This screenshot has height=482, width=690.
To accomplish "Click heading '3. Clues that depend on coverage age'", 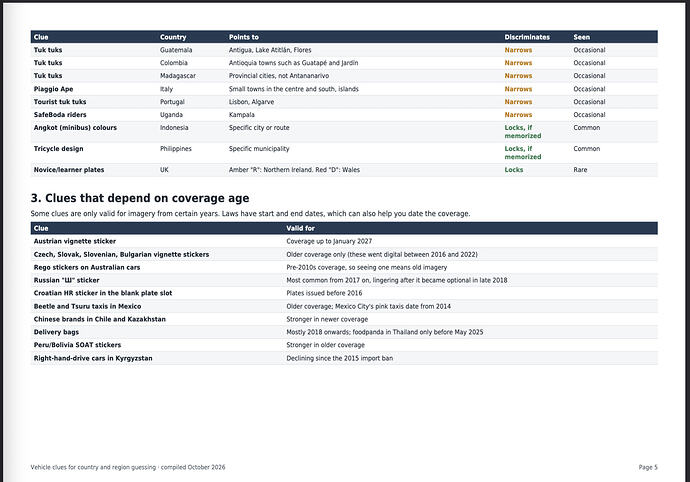I will (x=140, y=198).
